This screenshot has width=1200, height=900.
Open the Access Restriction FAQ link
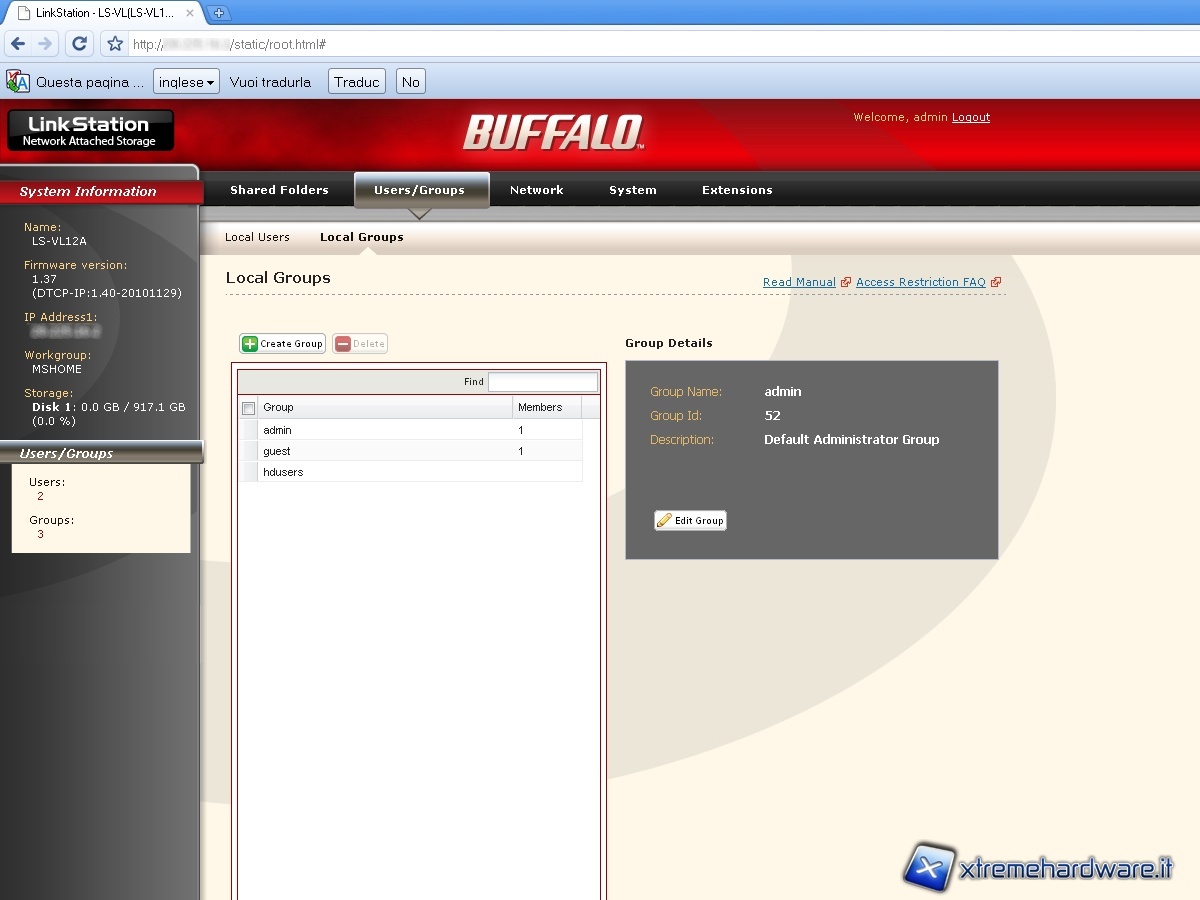click(920, 282)
